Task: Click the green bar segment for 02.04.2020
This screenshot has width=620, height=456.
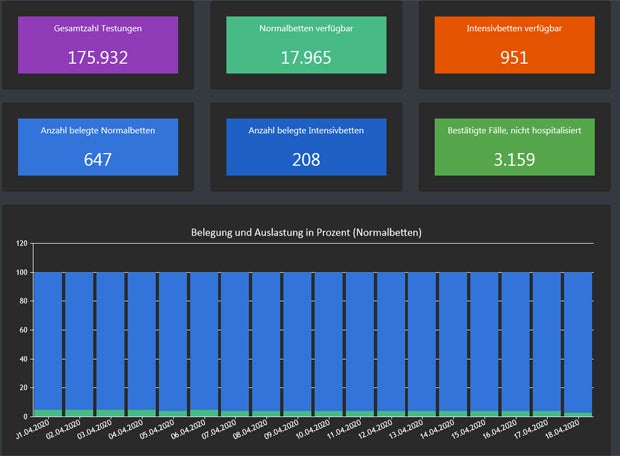Action: (80, 412)
